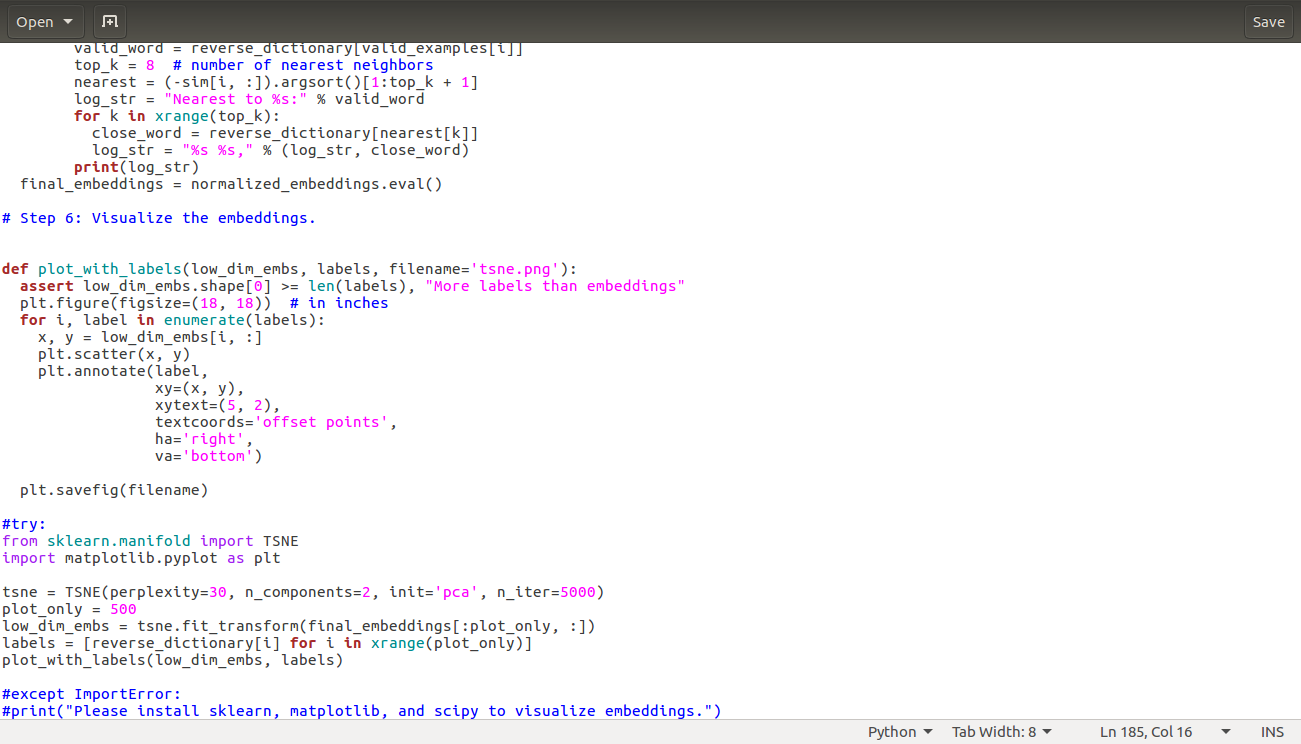The height and width of the screenshot is (744, 1301).
Task: Click the 'low_dim_embs = tsne.fit_transform' line
Action: 299,626
